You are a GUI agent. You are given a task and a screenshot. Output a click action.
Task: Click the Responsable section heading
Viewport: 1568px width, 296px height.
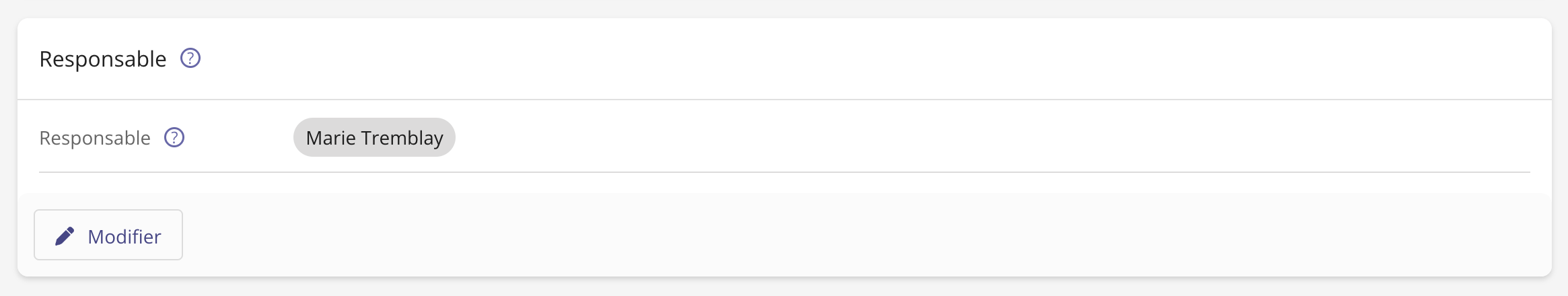102,59
